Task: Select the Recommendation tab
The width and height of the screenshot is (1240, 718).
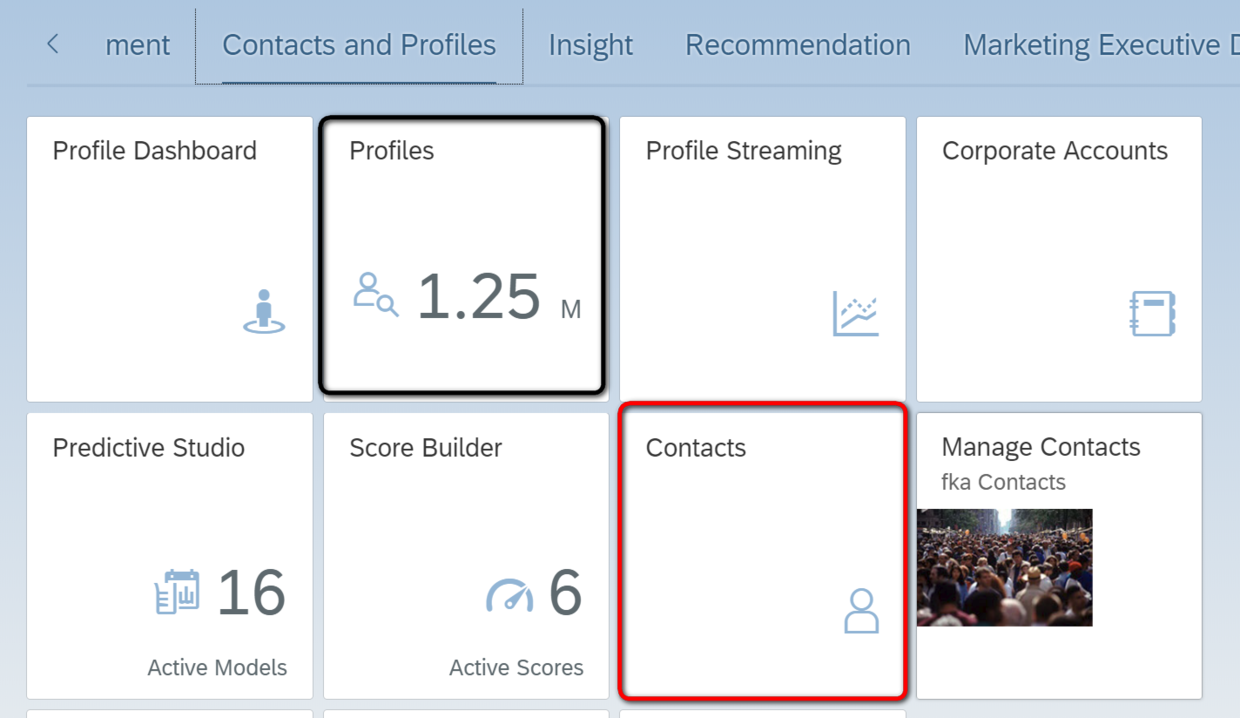Action: (x=797, y=46)
